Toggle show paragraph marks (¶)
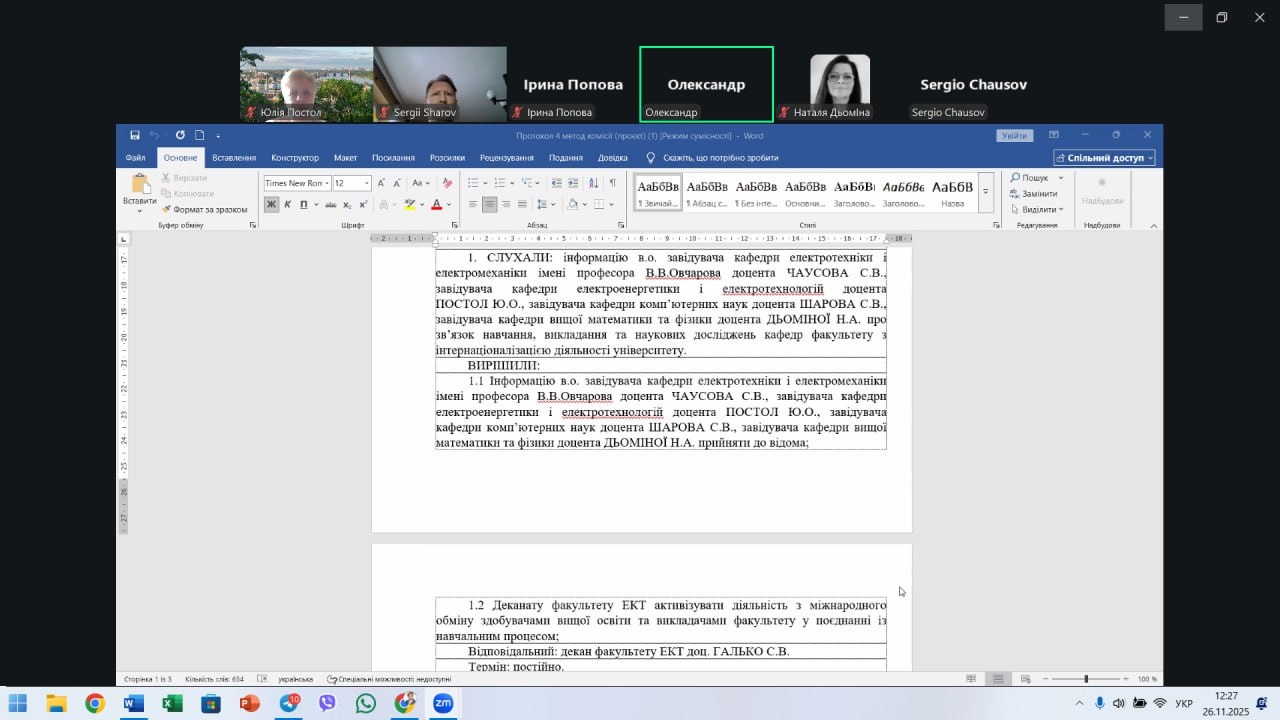This screenshot has height=720, width=1280. [612, 183]
